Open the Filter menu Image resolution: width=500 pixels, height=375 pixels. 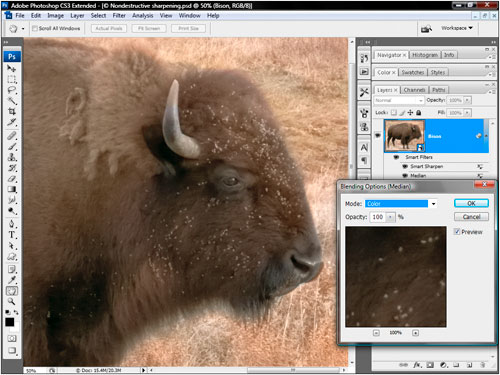tap(119, 16)
